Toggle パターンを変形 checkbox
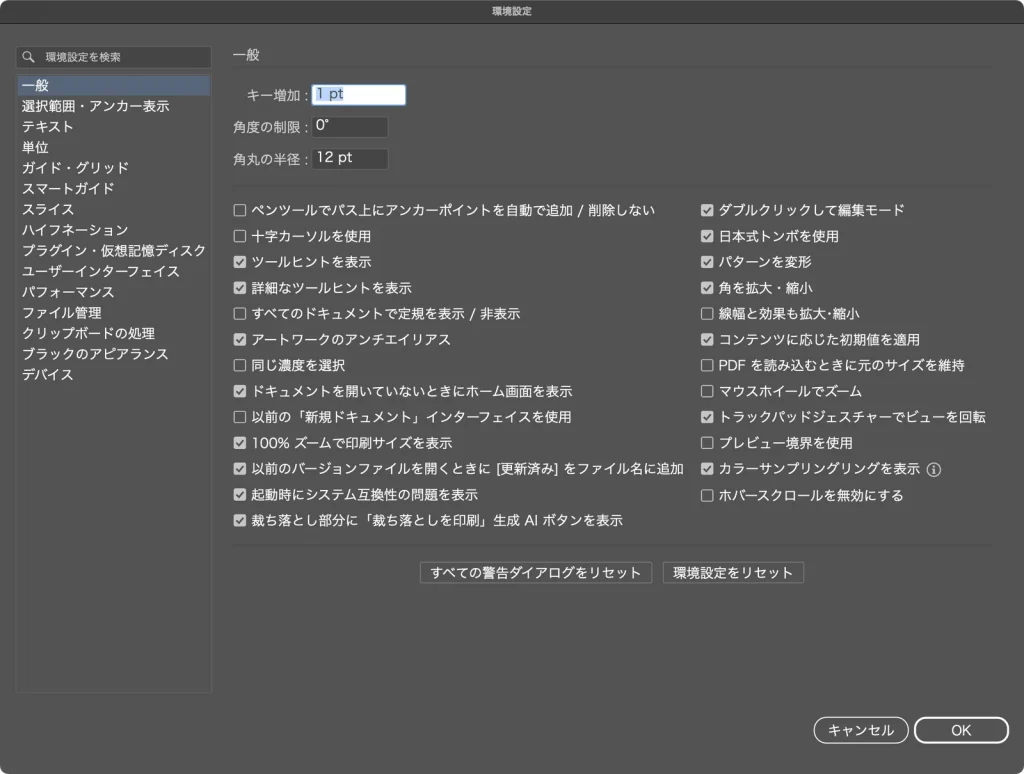 pos(707,262)
